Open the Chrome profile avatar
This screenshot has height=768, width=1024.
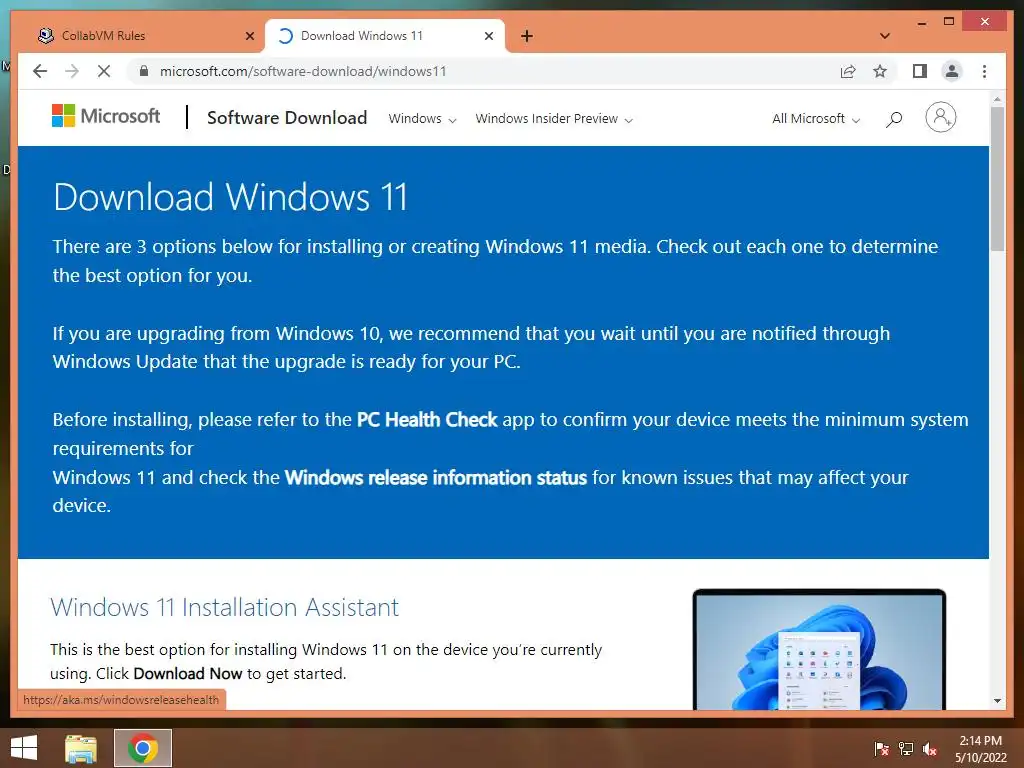(952, 71)
